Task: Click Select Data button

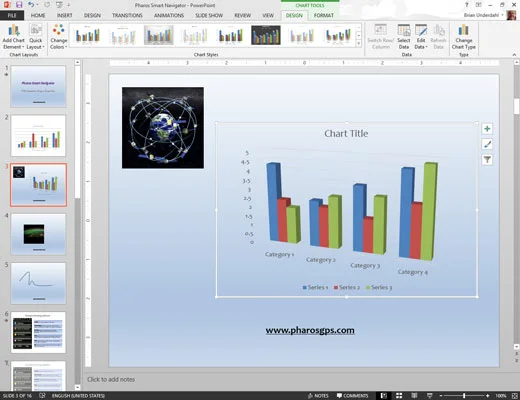Action: click(x=404, y=37)
